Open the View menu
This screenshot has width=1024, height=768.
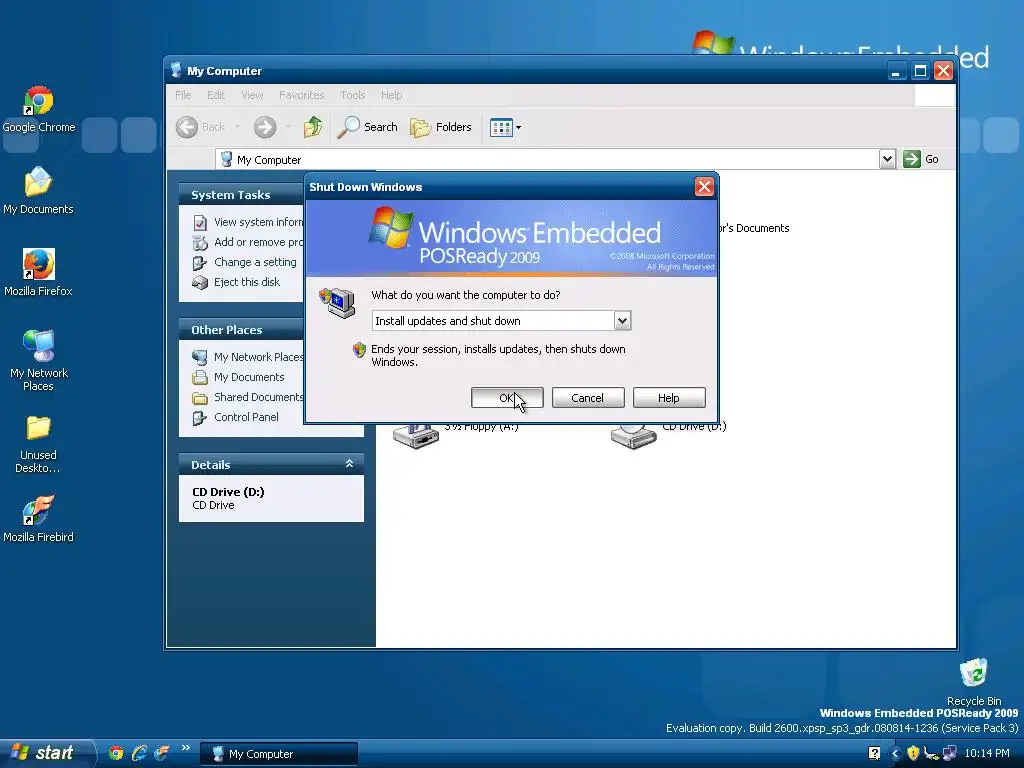coord(252,95)
